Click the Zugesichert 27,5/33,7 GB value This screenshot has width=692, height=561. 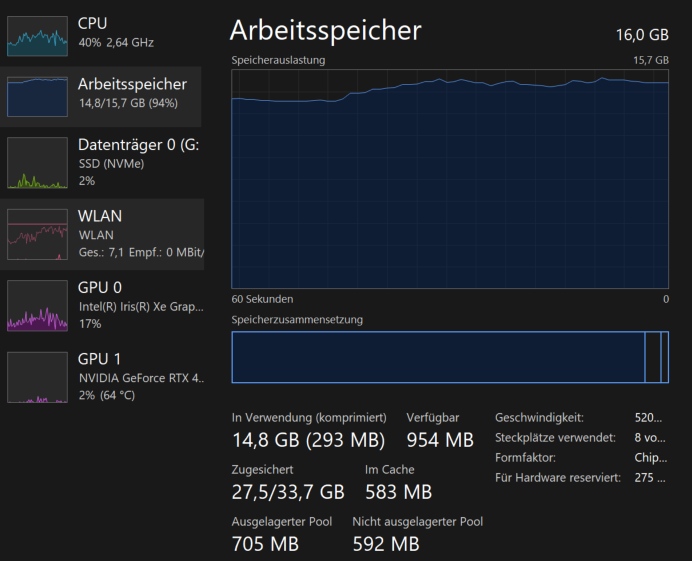point(288,492)
